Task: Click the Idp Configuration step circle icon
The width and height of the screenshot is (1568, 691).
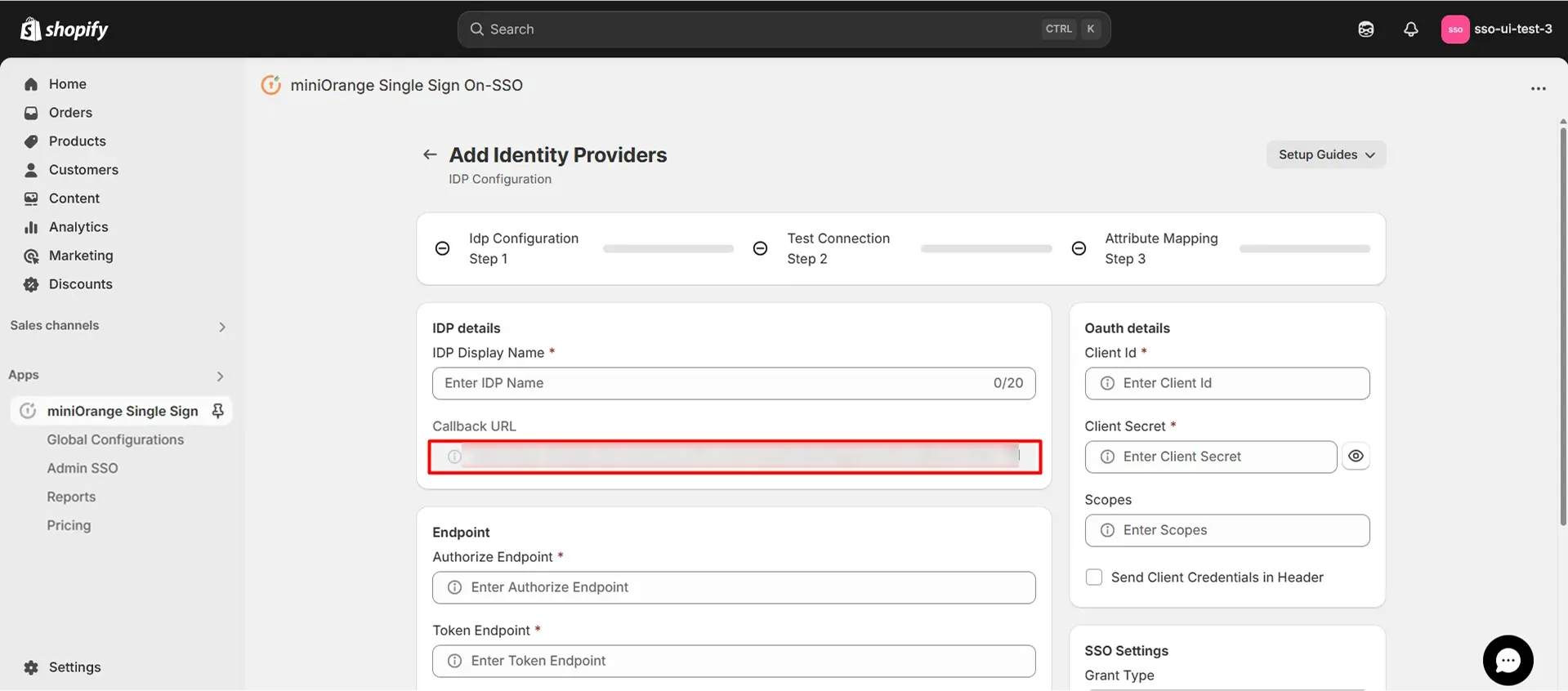Action: tap(442, 248)
